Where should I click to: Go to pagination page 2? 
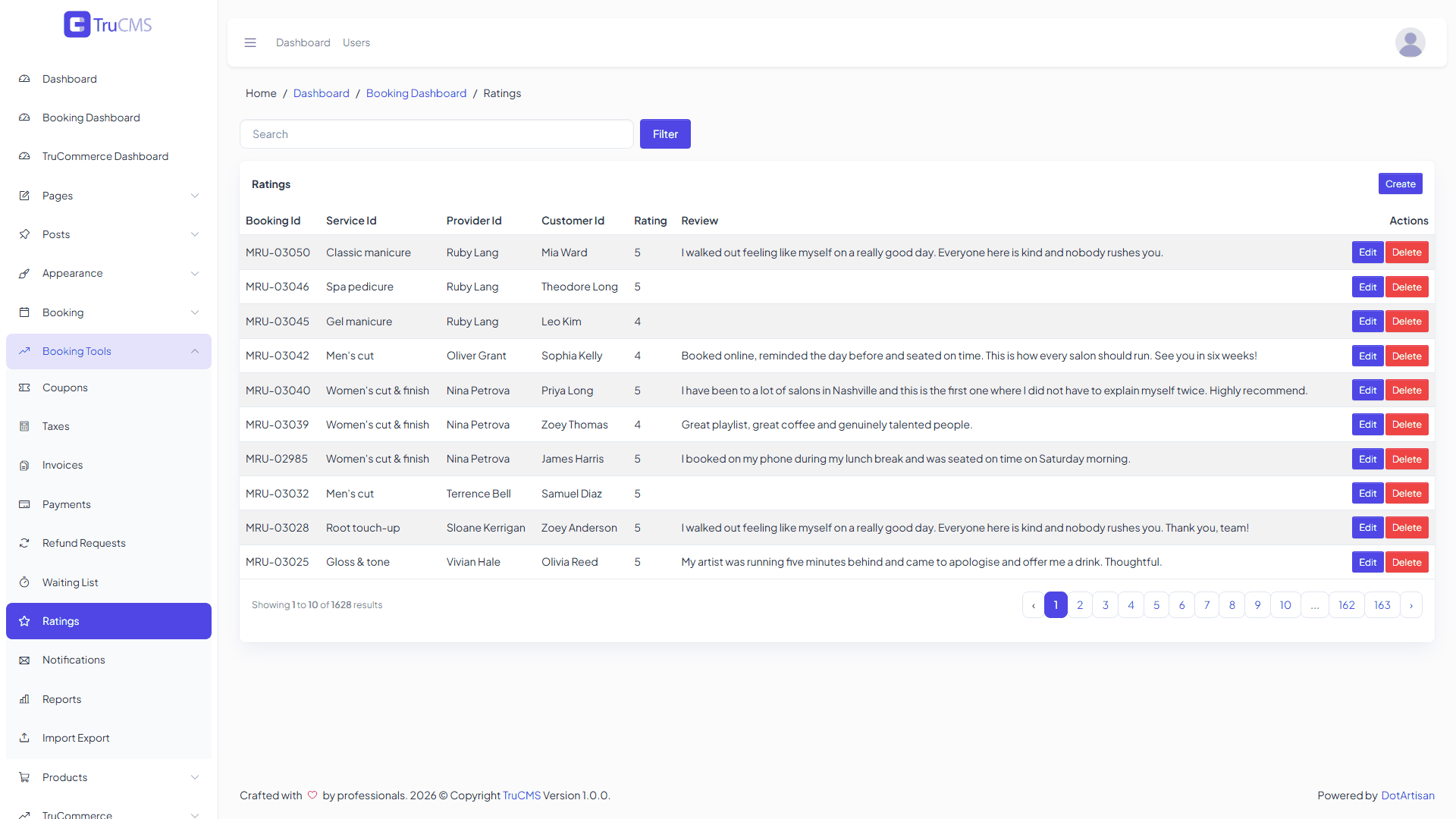tap(1080, 605)
